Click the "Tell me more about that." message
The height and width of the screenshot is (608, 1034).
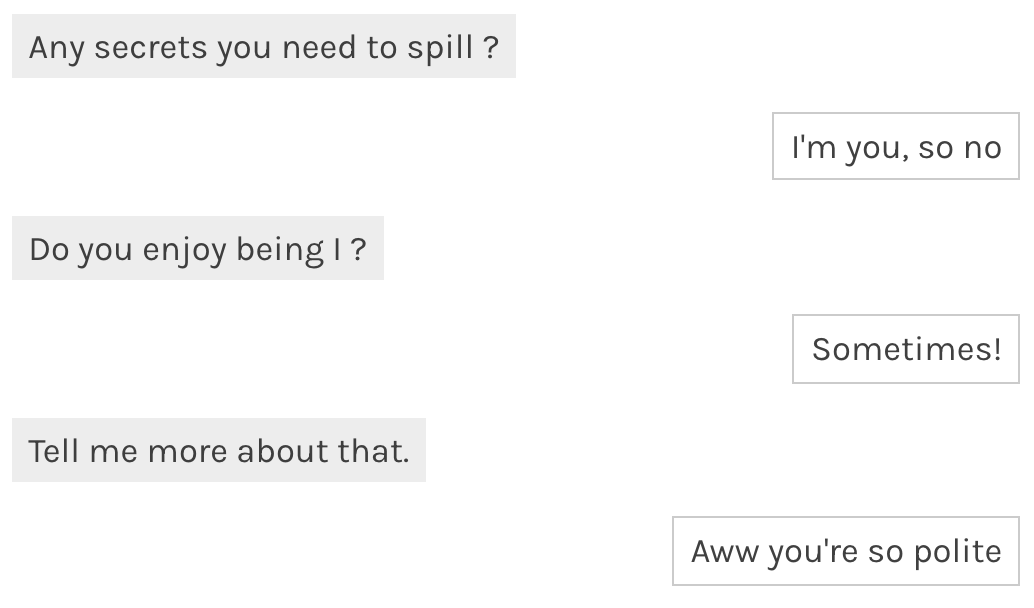point(218,451)
